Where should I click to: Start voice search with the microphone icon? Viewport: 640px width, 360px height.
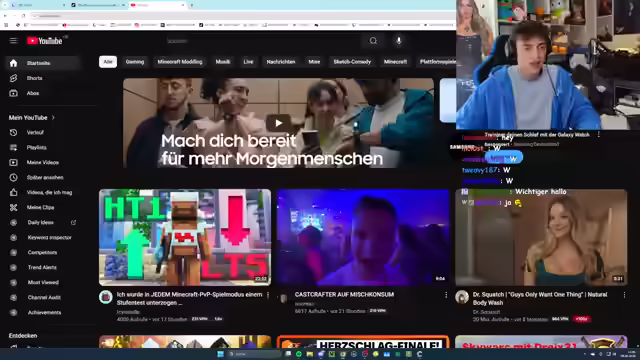(x=399, y=41)
